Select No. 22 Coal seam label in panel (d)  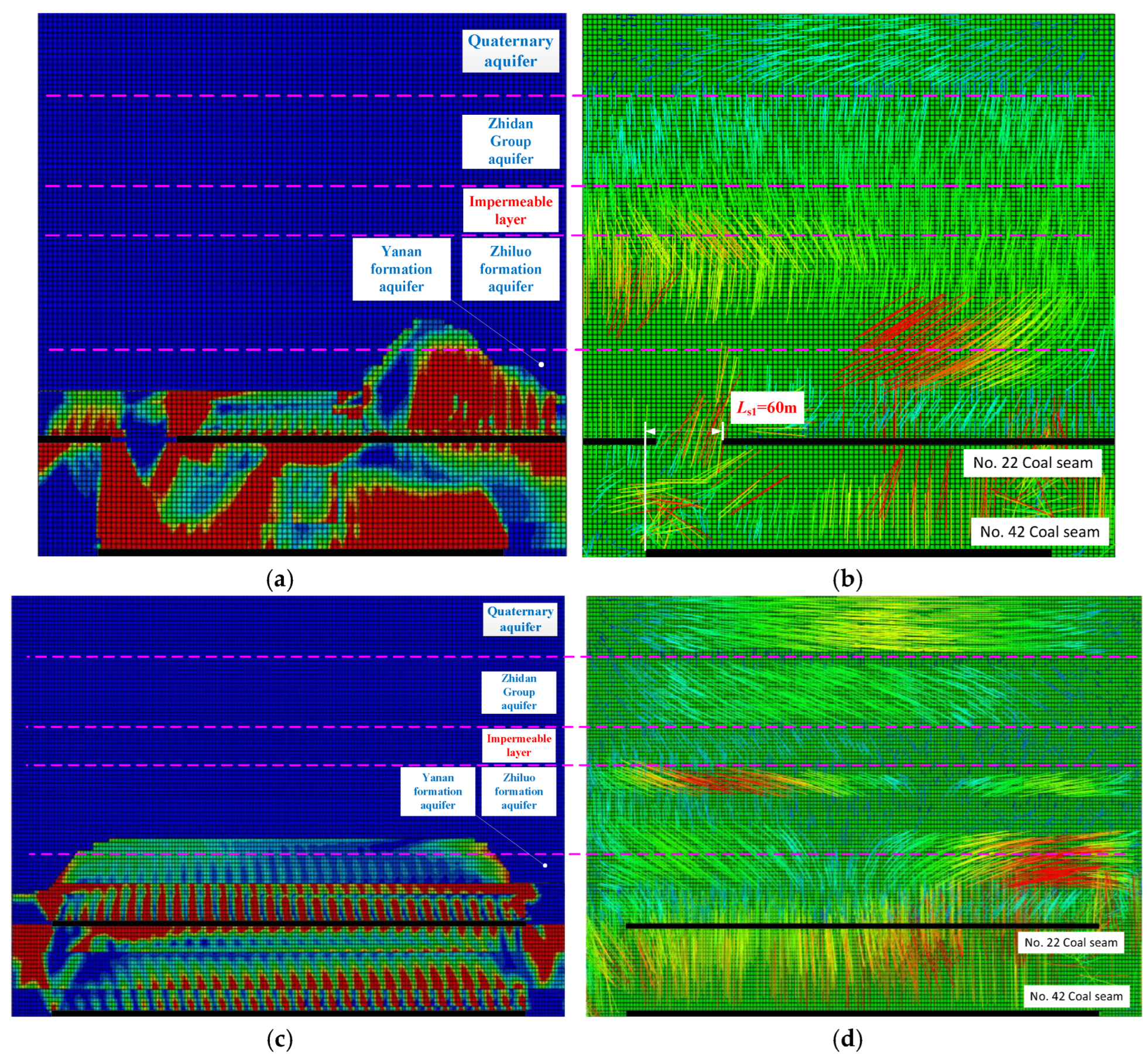(1070, 942)
